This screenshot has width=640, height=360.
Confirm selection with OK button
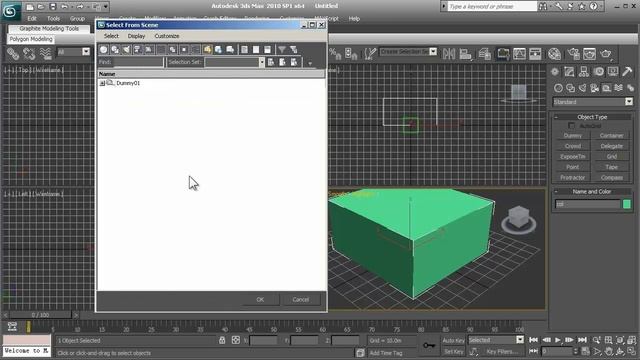[x=260, y=300]
